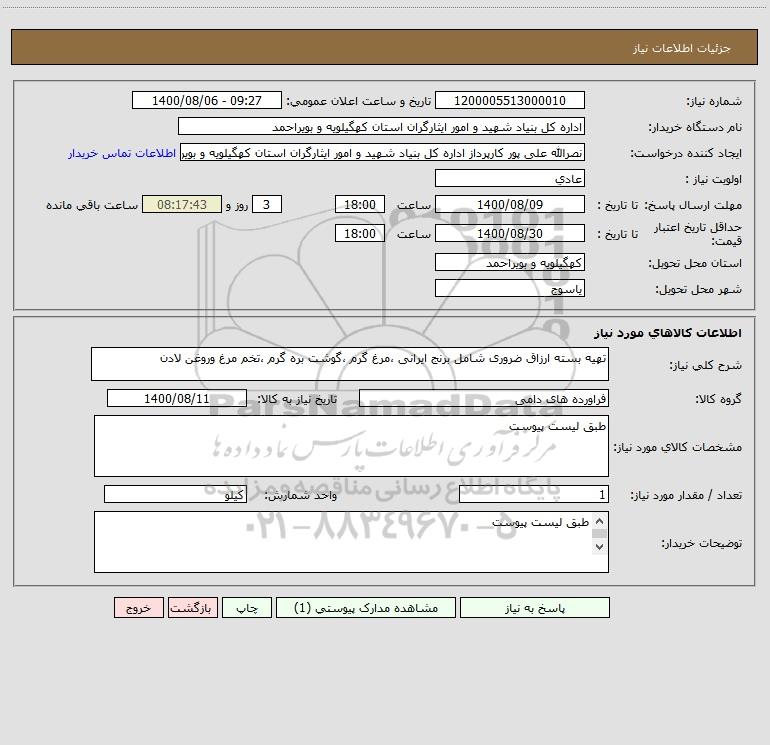Click the استان محل تحویل field
Viewport: 770px width, 745px height.
510,262
